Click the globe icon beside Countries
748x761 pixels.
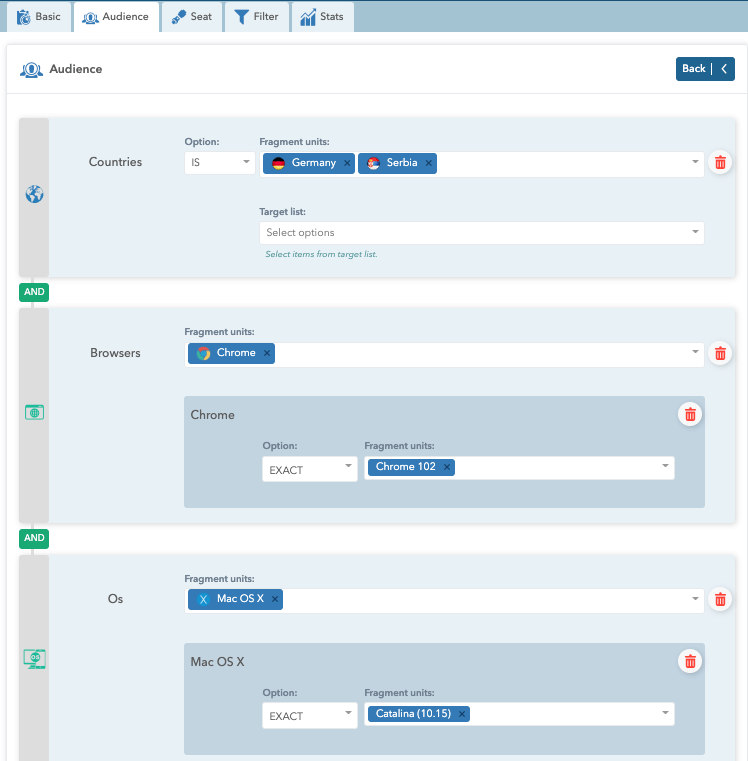click(x=34, y=195)
